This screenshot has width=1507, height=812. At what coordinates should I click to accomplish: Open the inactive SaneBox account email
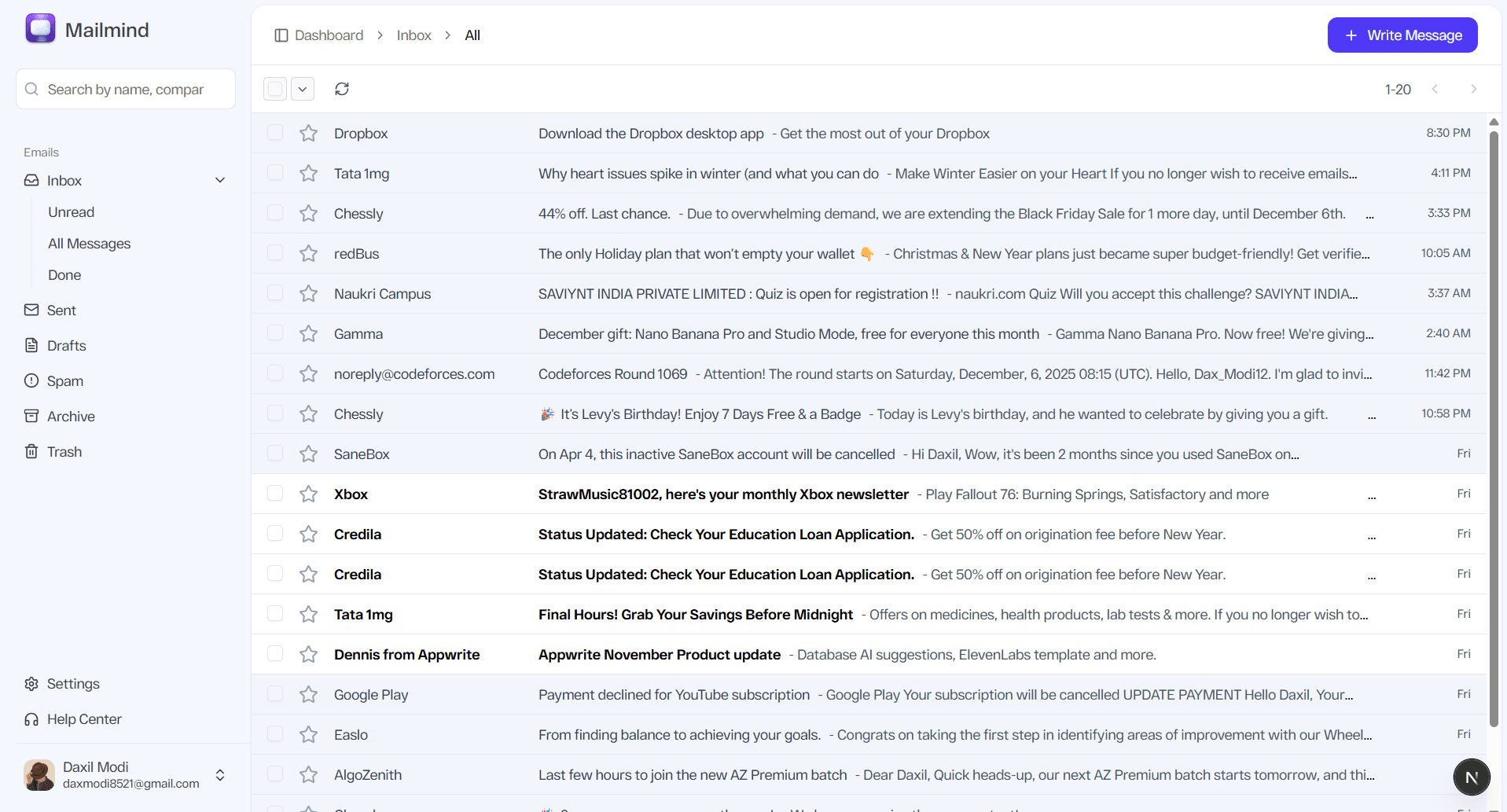(869, 454)
